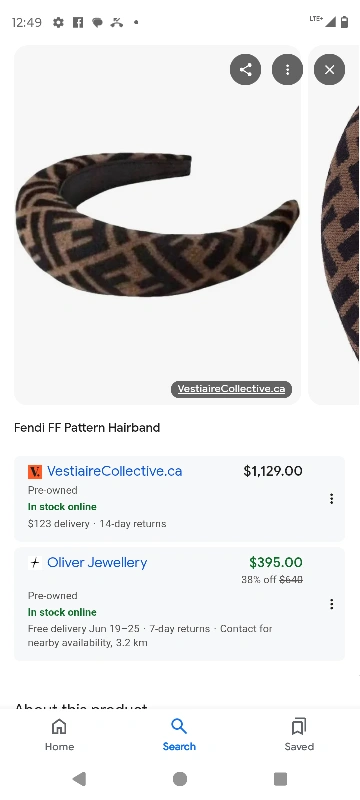View the next product photo on right
The image size is (360, 800).
point(334,225)
